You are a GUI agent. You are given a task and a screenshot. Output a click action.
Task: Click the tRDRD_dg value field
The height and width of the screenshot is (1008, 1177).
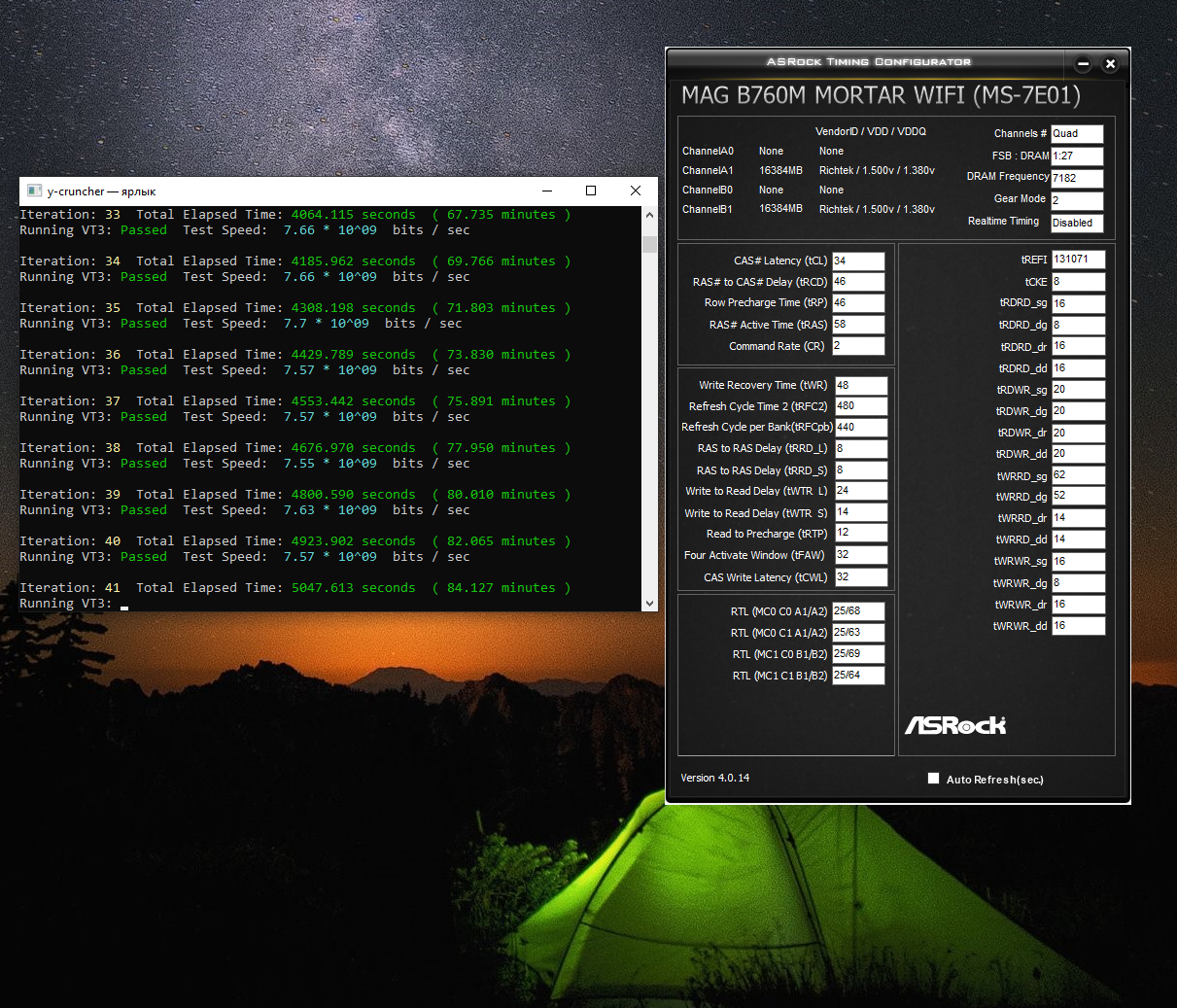1078,326
